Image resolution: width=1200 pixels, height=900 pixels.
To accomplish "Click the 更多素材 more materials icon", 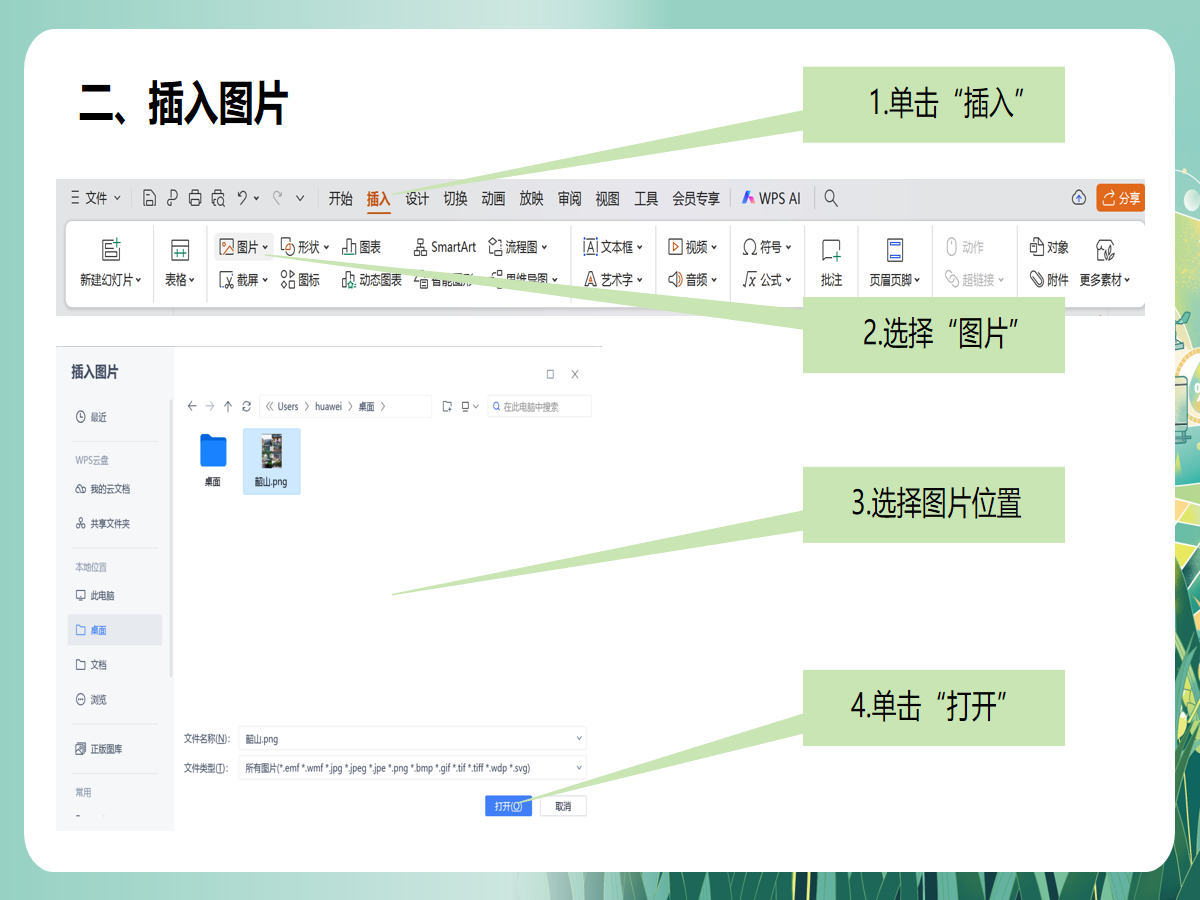I will click(x=1105, y=250).
